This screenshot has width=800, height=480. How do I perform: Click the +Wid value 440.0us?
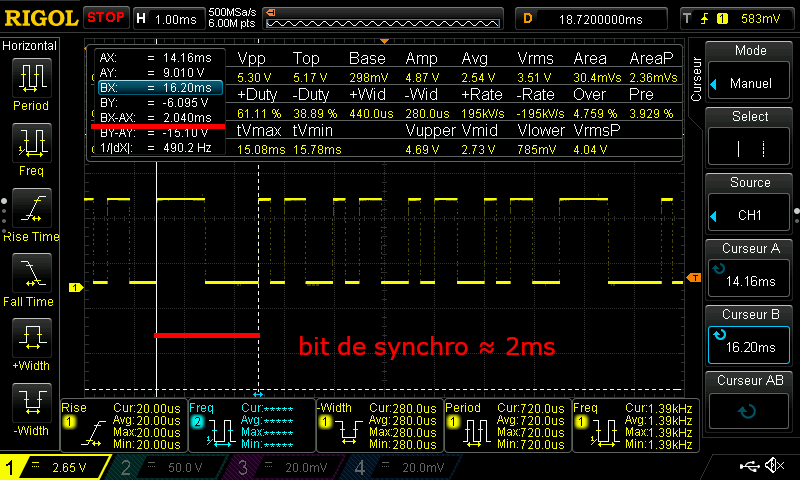click(371, 114)
